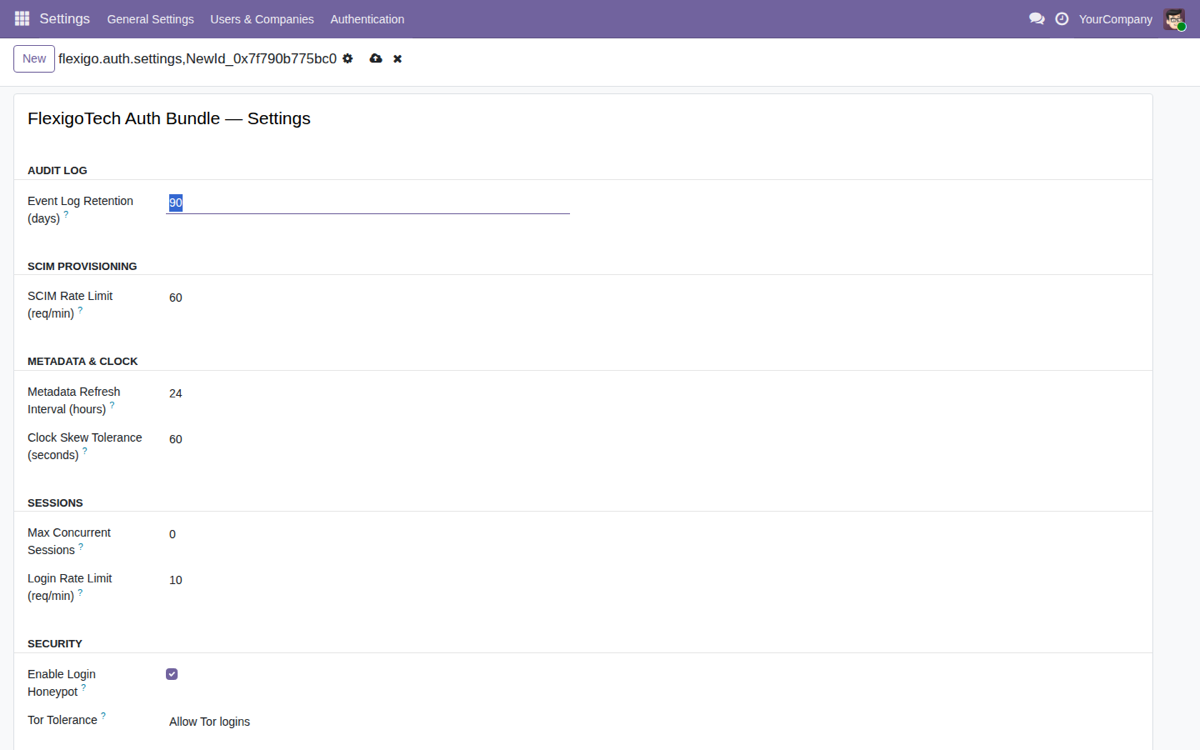Open the YourCompany switcher
Viewport: 1200px width, 750px height.
(1115, 19)
